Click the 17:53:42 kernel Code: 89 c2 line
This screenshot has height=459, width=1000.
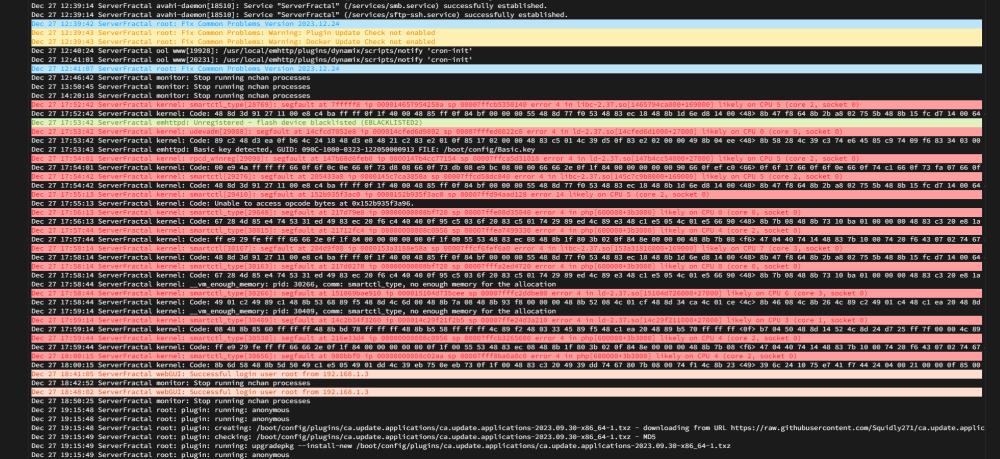(x=506, y=140)
